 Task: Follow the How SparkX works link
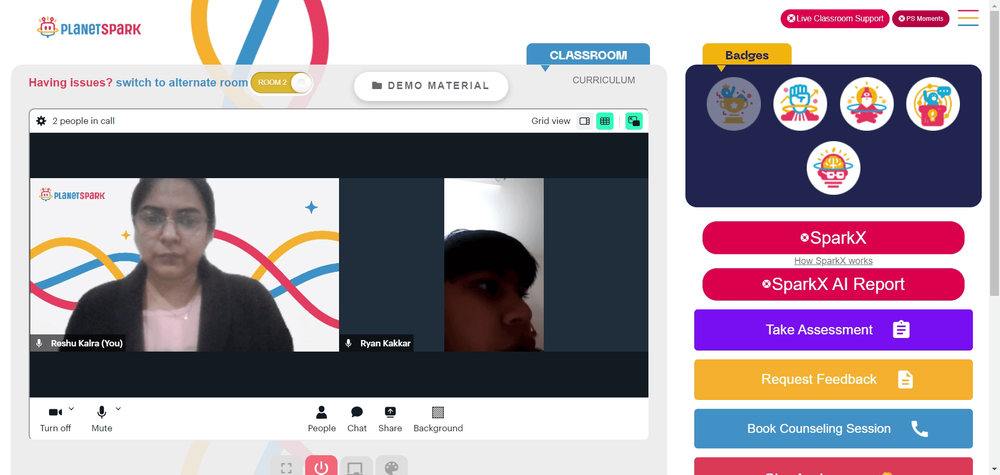[x=834, y=261]
